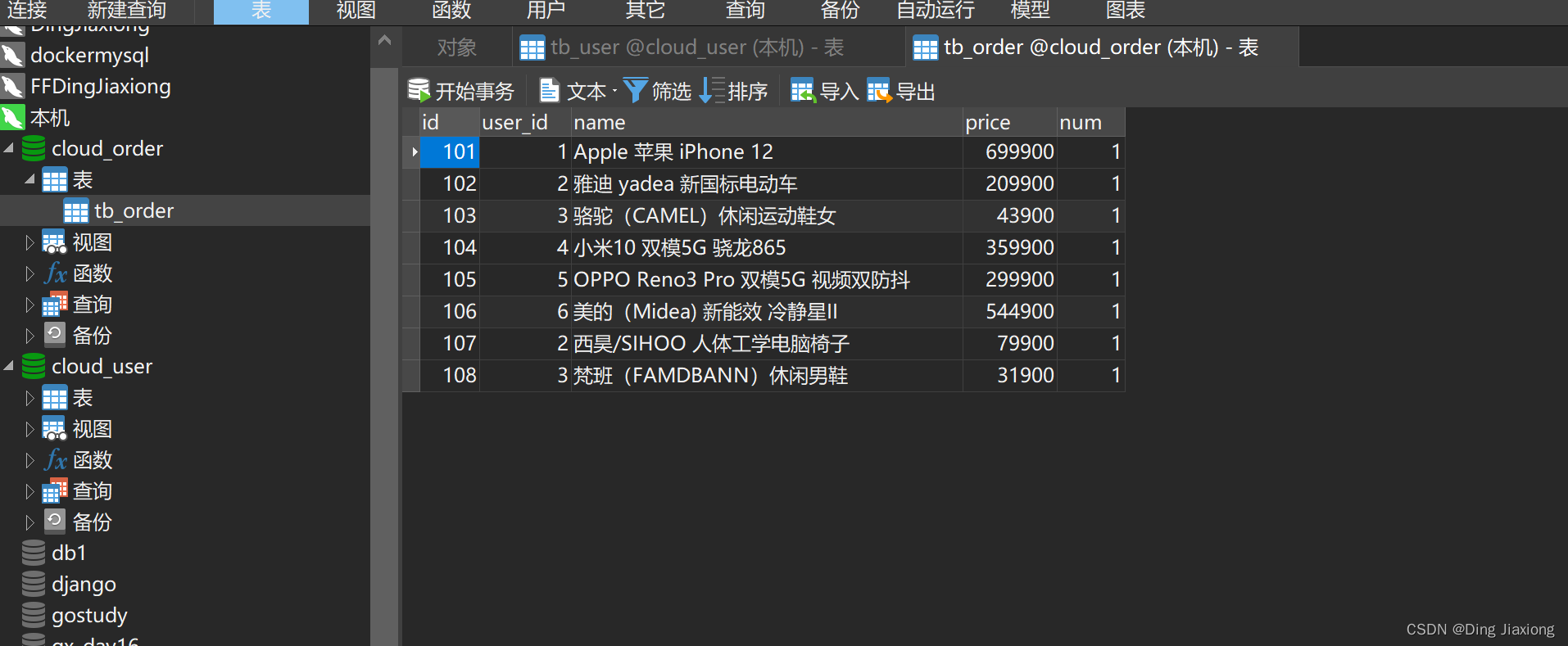The width and height of the screenshot is (1568, 646).
Task: Click the sidebar scroll-up arrow
Action: [x=385, y=39]
